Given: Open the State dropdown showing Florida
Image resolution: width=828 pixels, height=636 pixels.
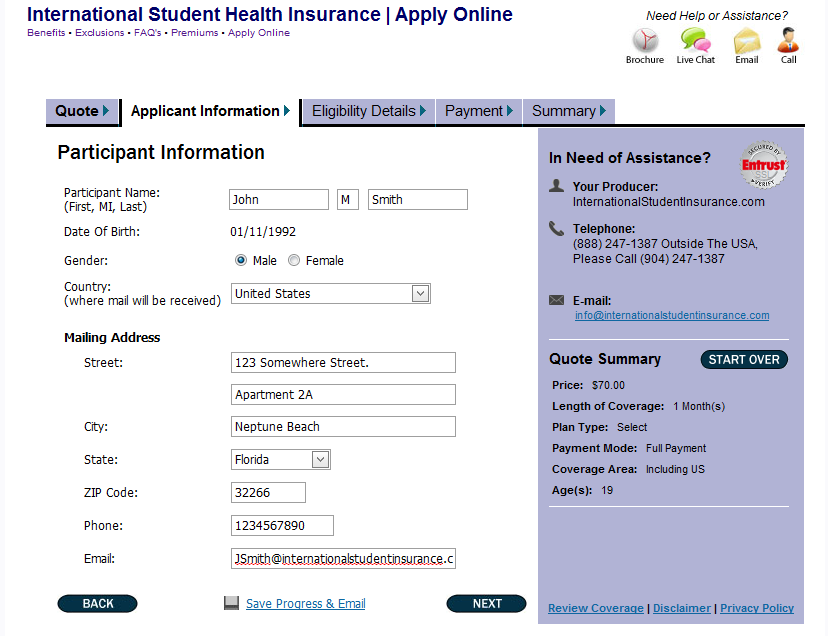Looking at the screenshot, I should click(280, 460).
